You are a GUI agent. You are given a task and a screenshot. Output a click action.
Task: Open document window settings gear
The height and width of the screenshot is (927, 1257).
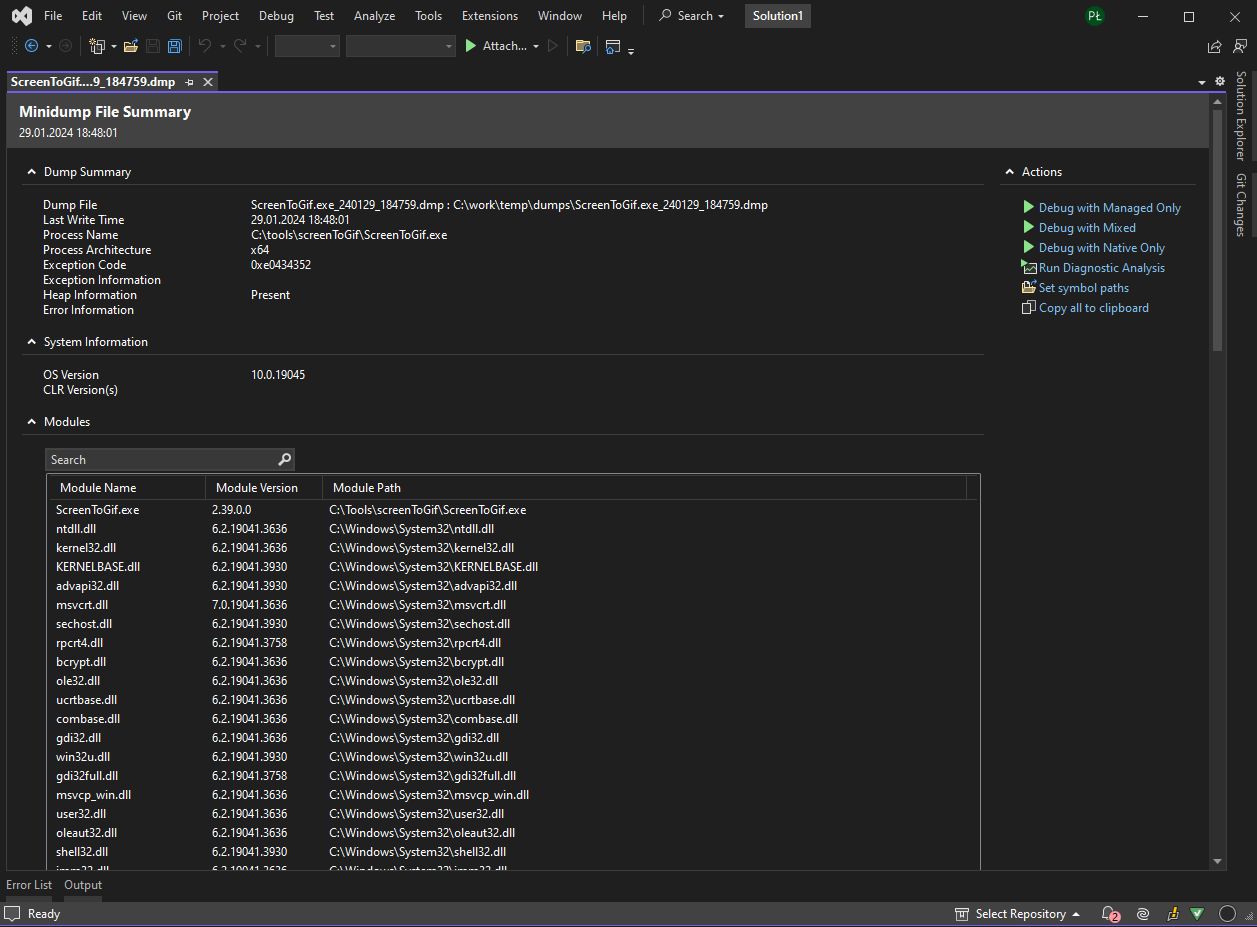pos(1220,82)
